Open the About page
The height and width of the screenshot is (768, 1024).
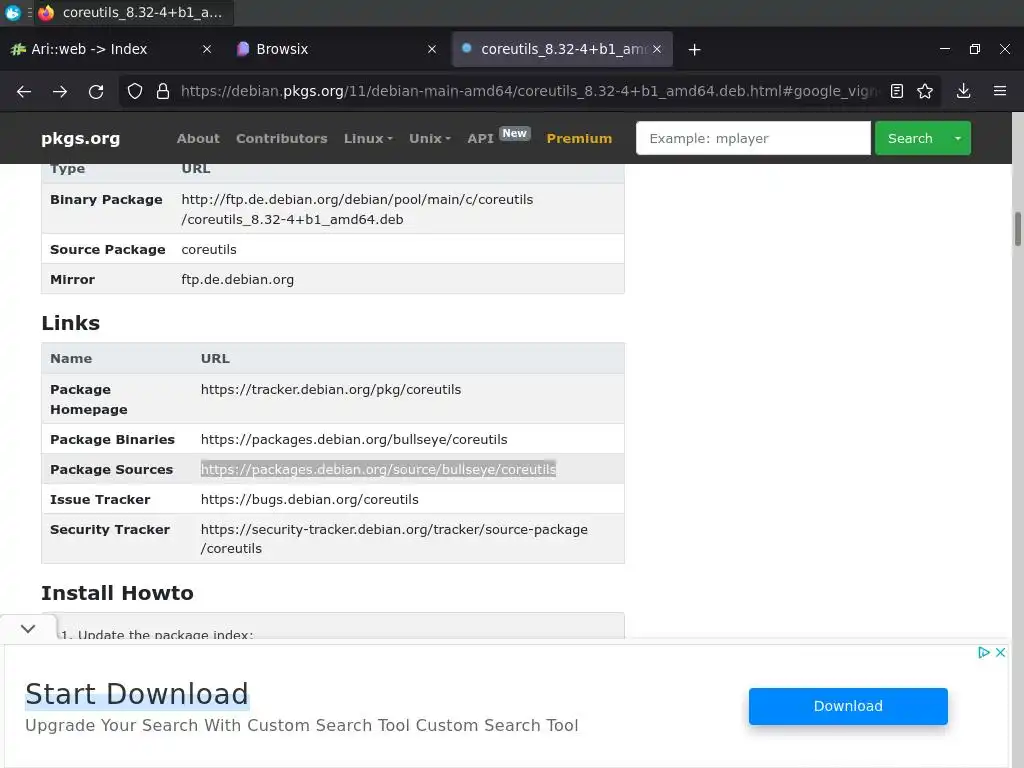pos(198,138)
